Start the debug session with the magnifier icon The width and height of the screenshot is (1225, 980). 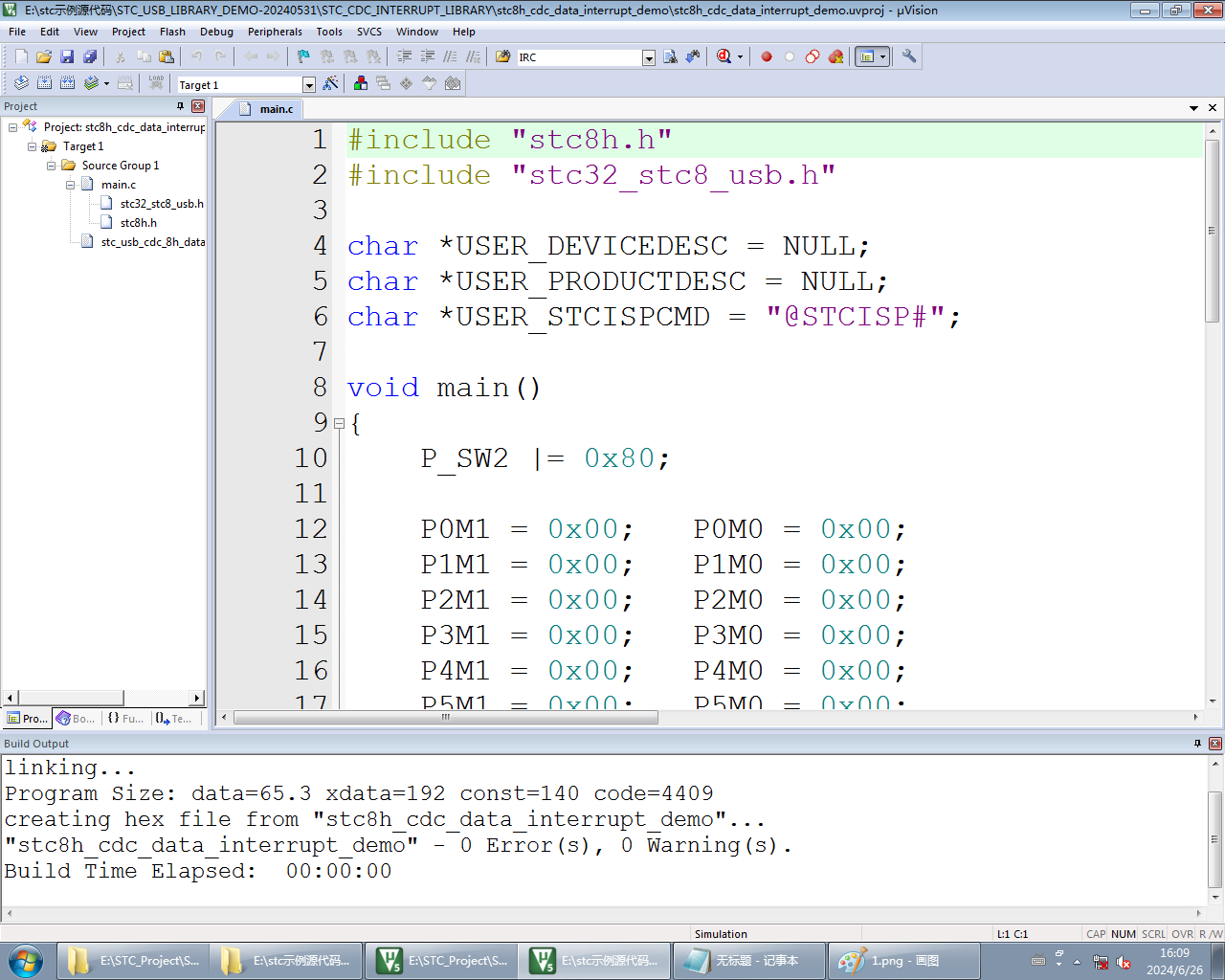pyautogui.click(x=724, y=57)
